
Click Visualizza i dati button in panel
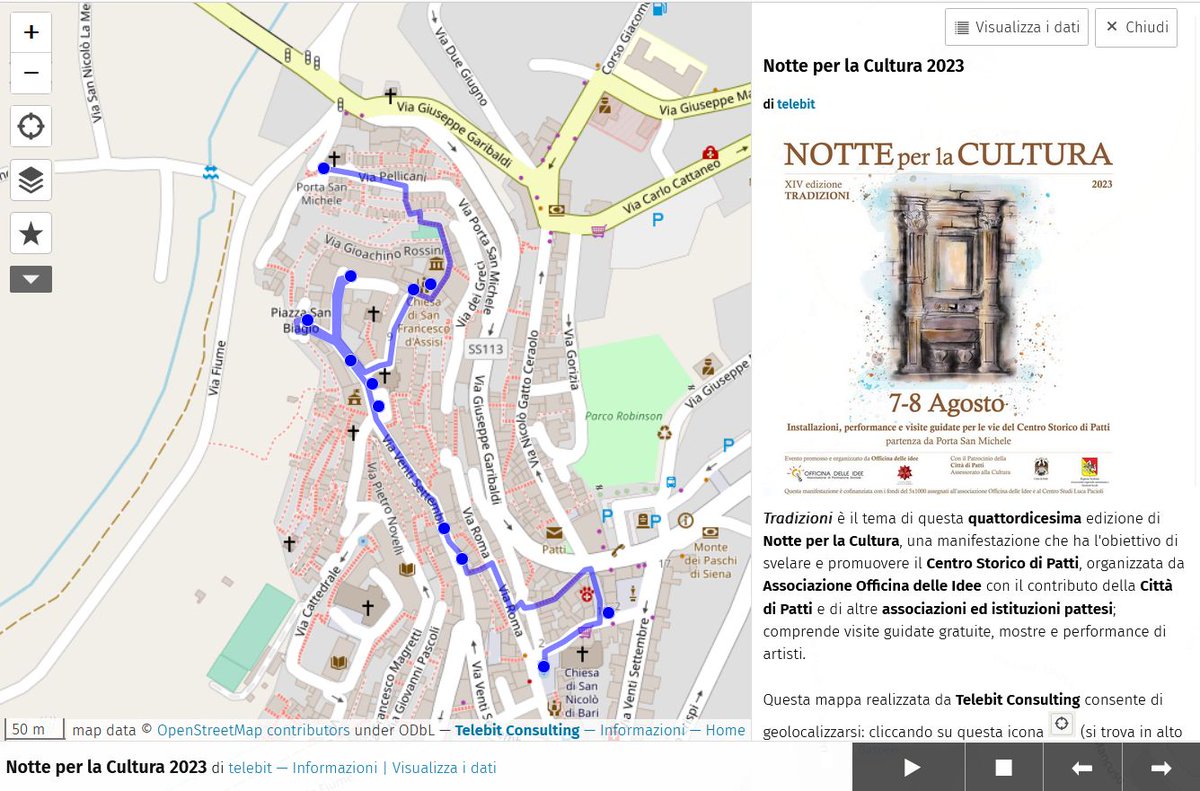(1016, 27)
